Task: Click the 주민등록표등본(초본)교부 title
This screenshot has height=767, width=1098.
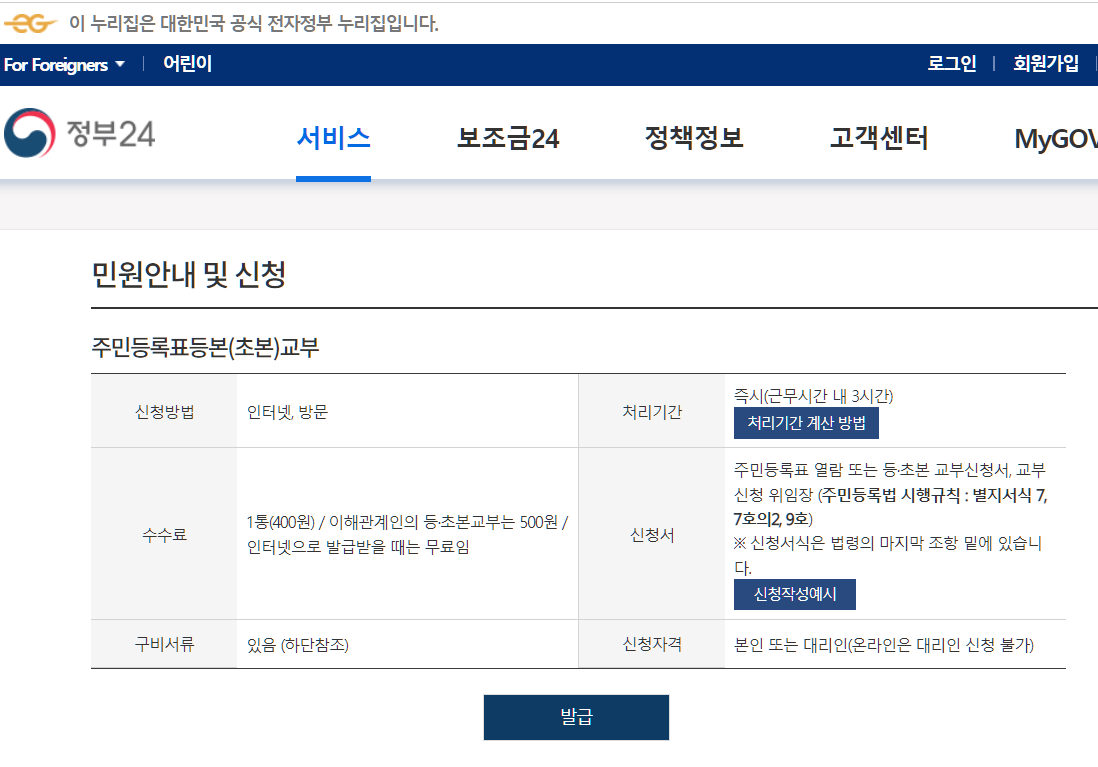Action: [206, 347]
